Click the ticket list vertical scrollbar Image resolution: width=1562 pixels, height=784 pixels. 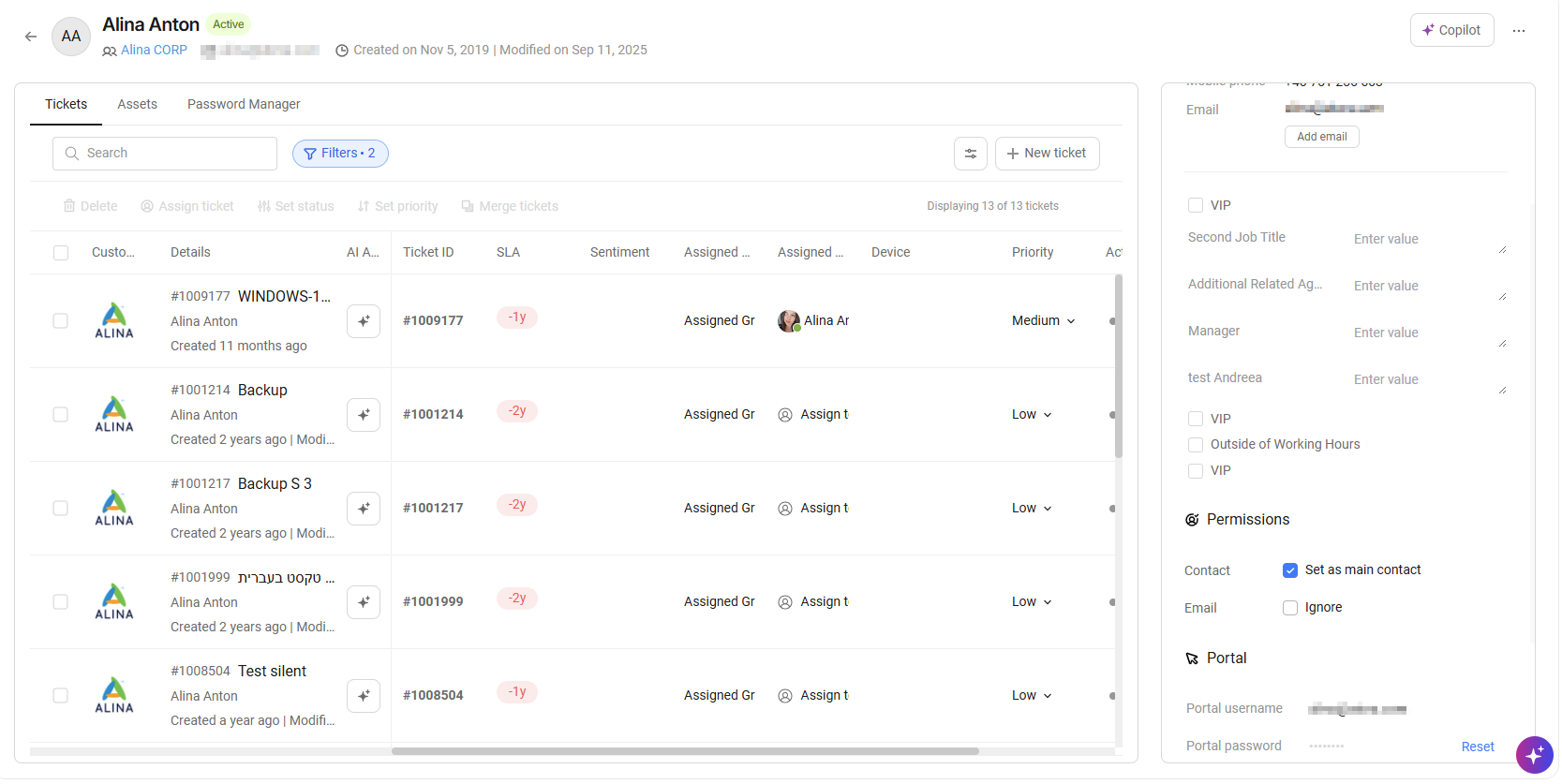pos(1119,366)
